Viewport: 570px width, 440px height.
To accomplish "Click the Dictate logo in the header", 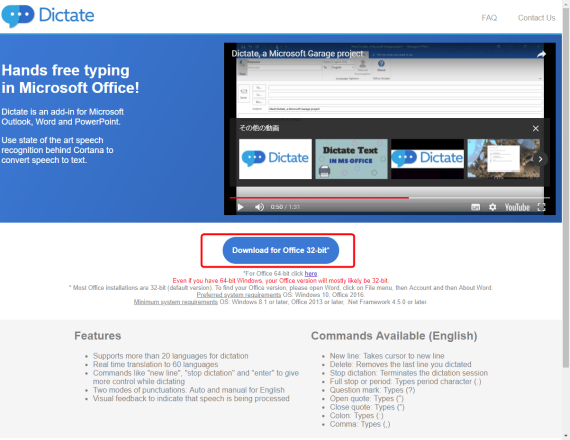I will 48,16.
